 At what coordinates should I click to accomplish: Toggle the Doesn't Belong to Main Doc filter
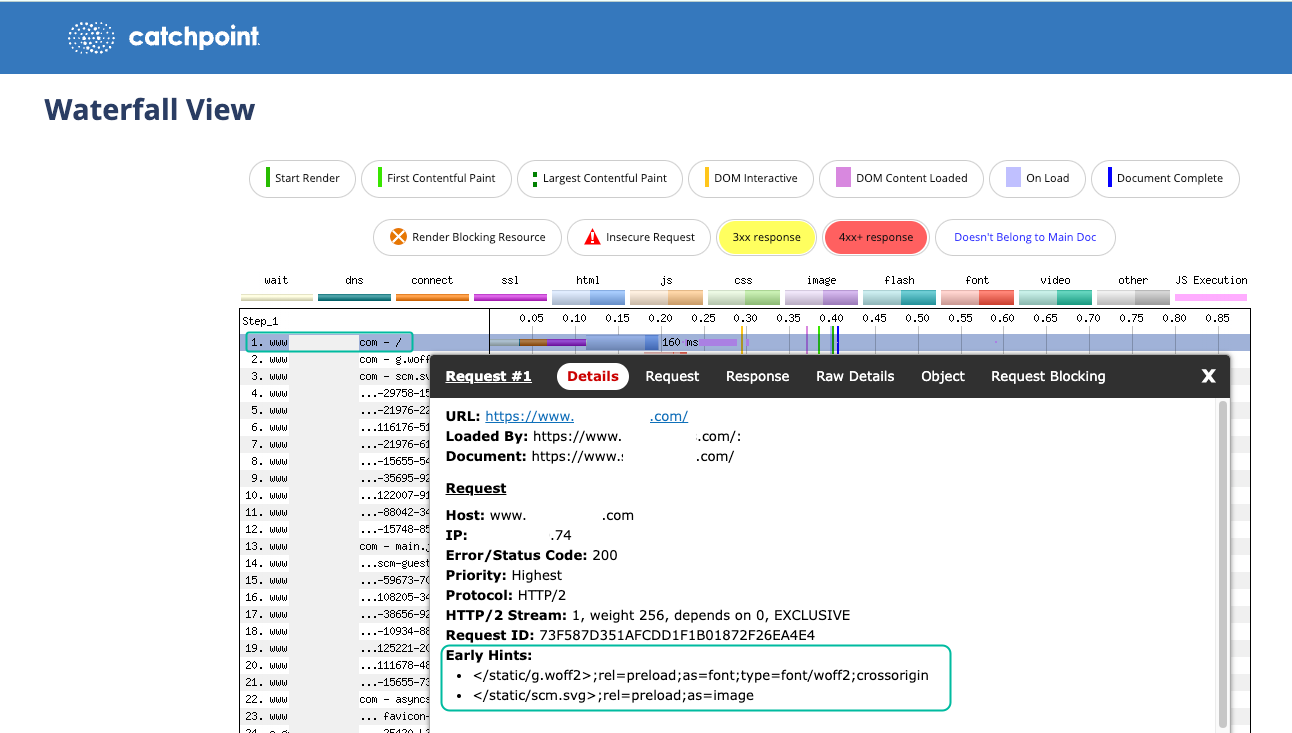[x=1025, y=237]
